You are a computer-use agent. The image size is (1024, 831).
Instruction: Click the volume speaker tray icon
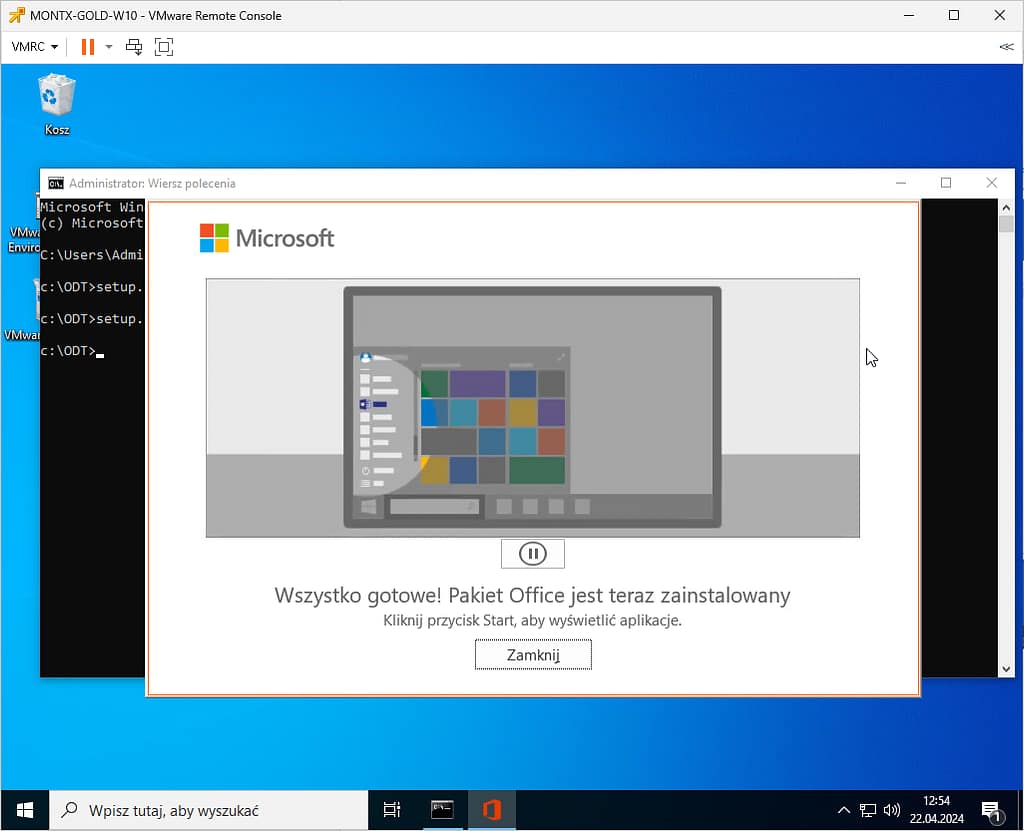click(892, 810)
